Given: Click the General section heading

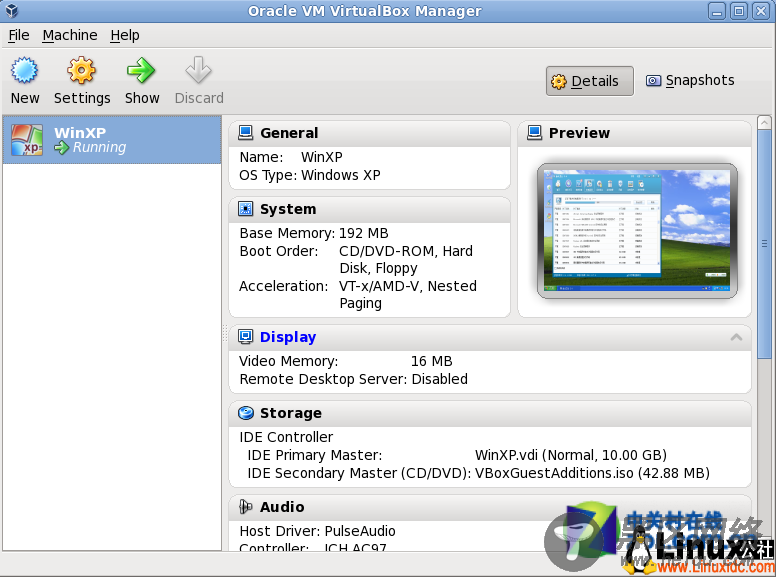Looking at the screenshot, I should click(x=289, y=133).
